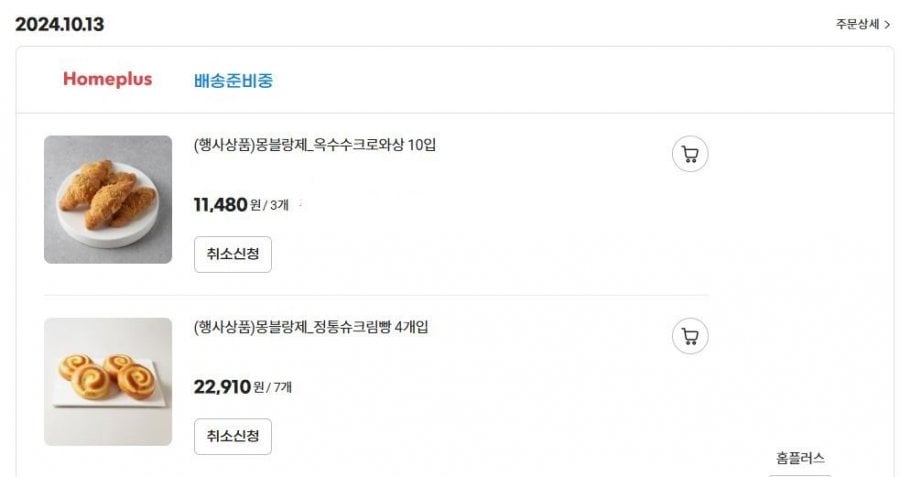Click the 22,910원 price text
Viewport: 900px width, 477px height.
[x=229, y=387]
